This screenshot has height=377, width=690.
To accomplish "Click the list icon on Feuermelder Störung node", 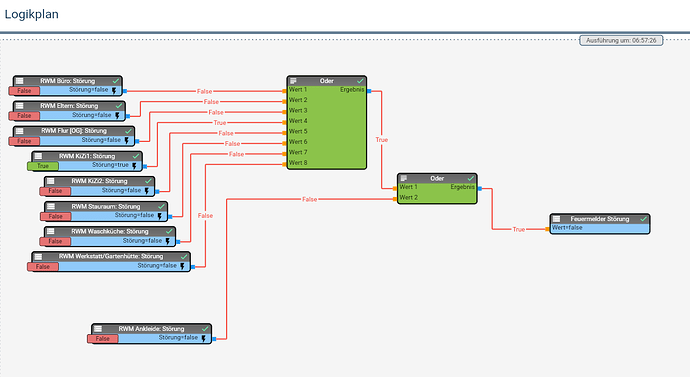I will 557,219.
